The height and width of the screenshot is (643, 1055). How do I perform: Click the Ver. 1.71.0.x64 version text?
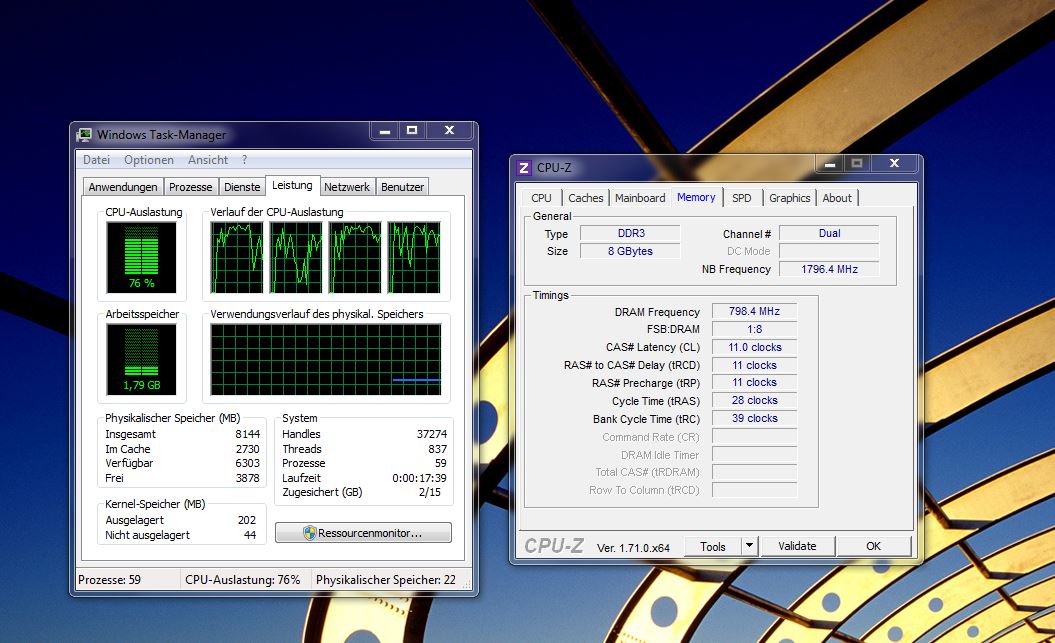point(633,548)
